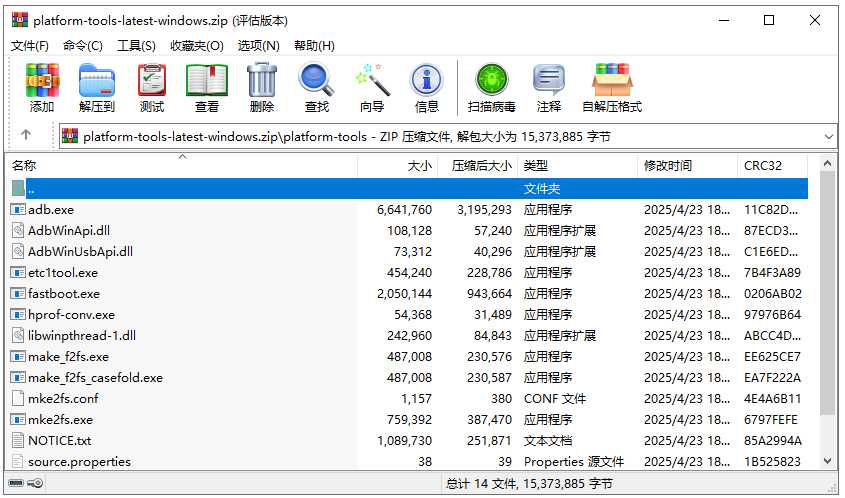Expand the archive path dropdown arrow
The width and height of the screenshot is (845, 498).
coord(828,136)
